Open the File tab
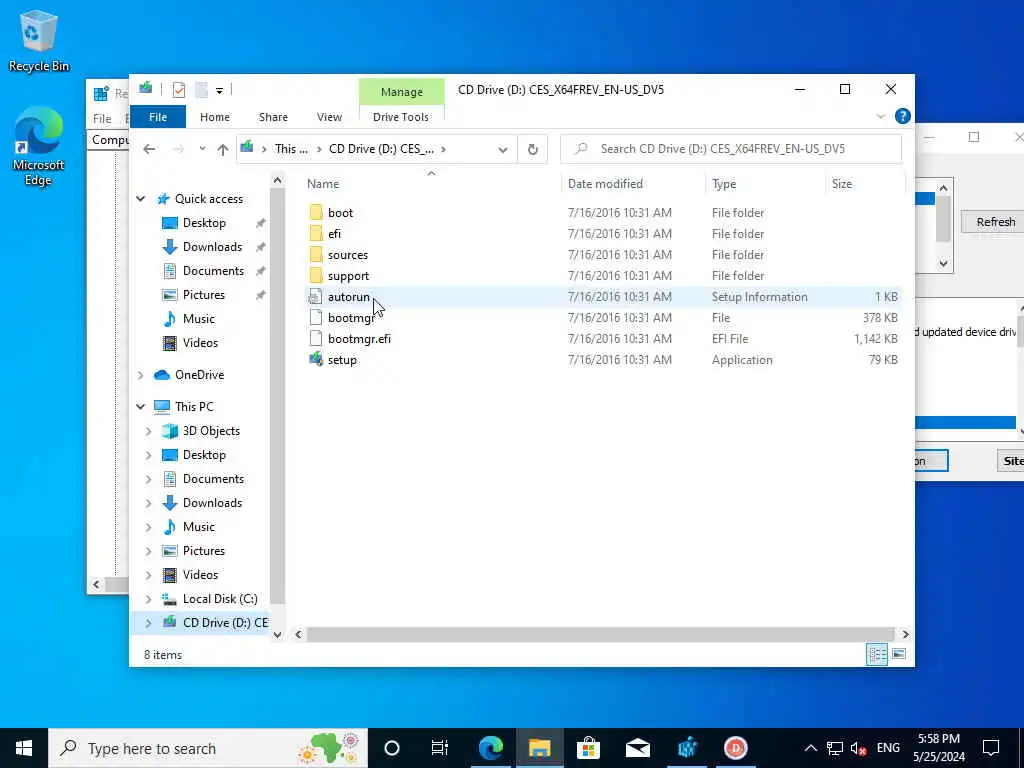 [158, 117]
